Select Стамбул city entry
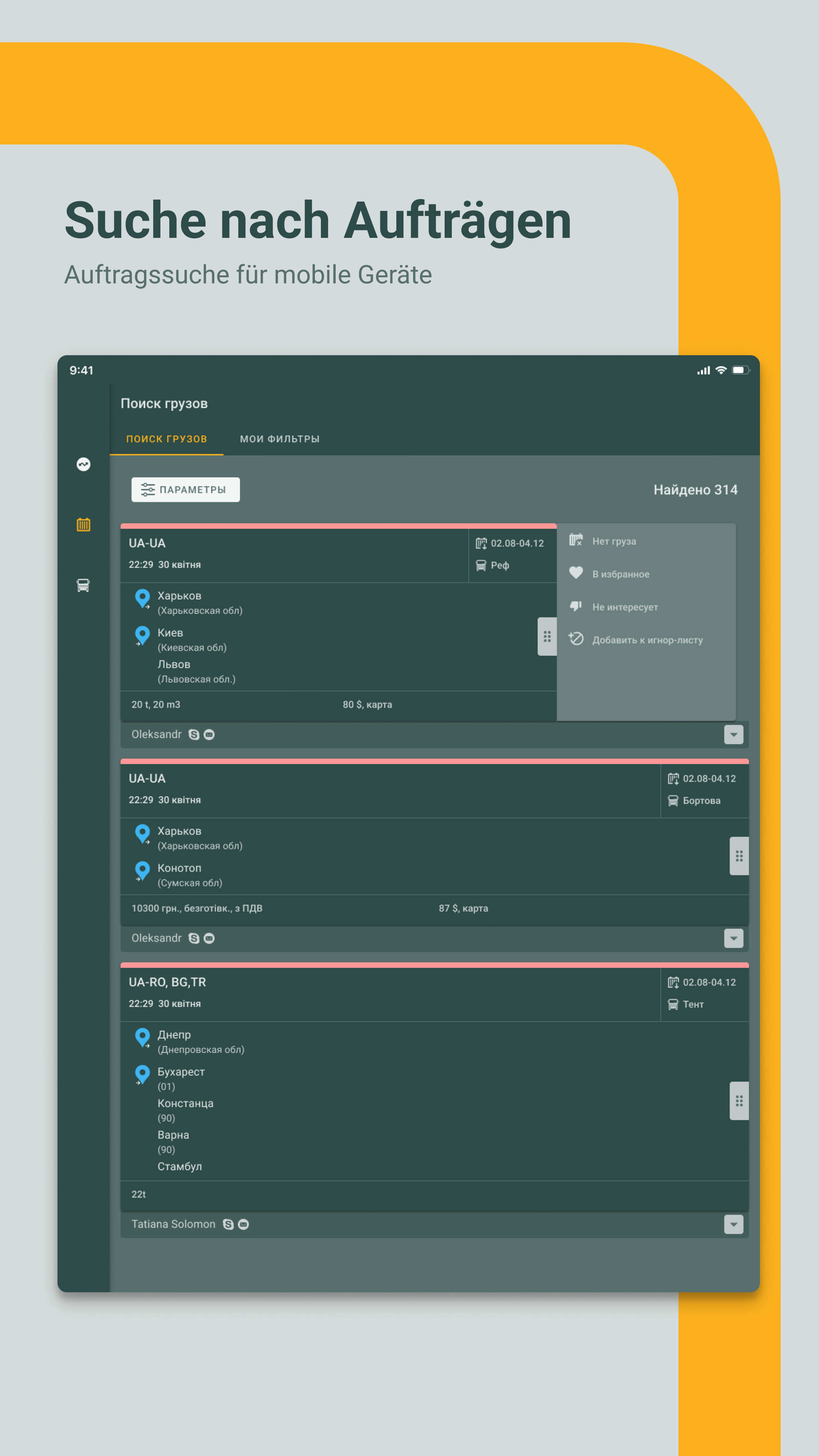Image resolution: width=819 pixels, height=1456 pixels. click(180, 1167)
